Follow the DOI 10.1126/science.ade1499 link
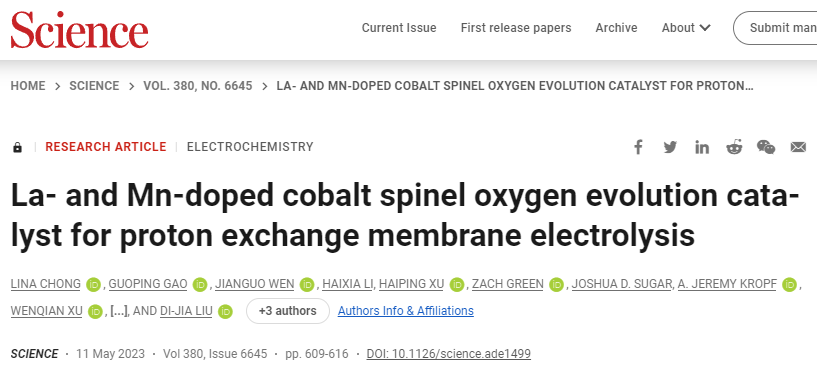This screenshot has width=817, height=366. [x=449, y=354]
